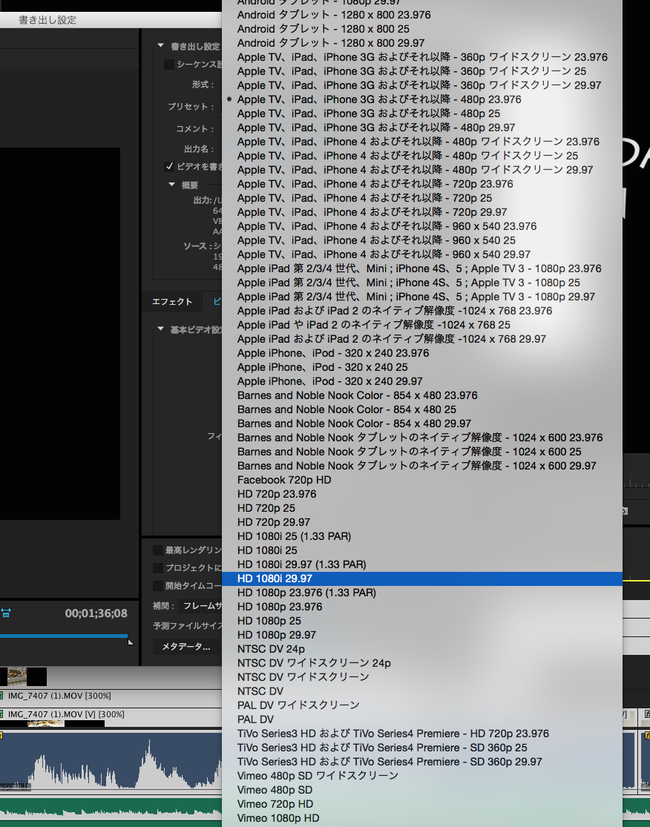This screenshot has width=650, height=827.
Task: Choose NTSC DV preset
Action: pyautogui.click(x=422, y=691)
